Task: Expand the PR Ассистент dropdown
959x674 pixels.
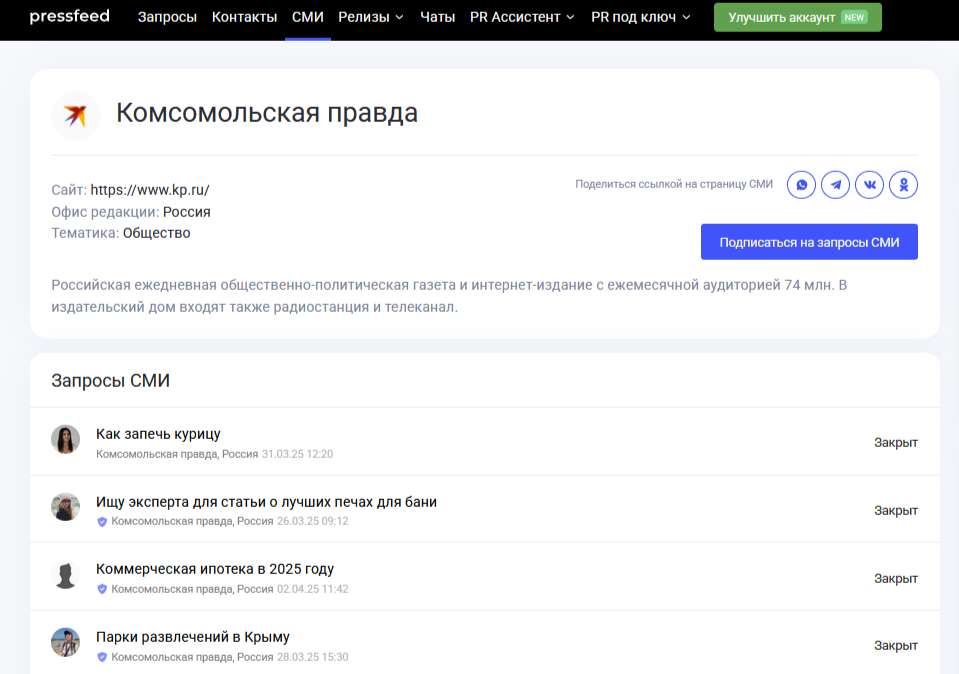Action: tap(522, 17)
